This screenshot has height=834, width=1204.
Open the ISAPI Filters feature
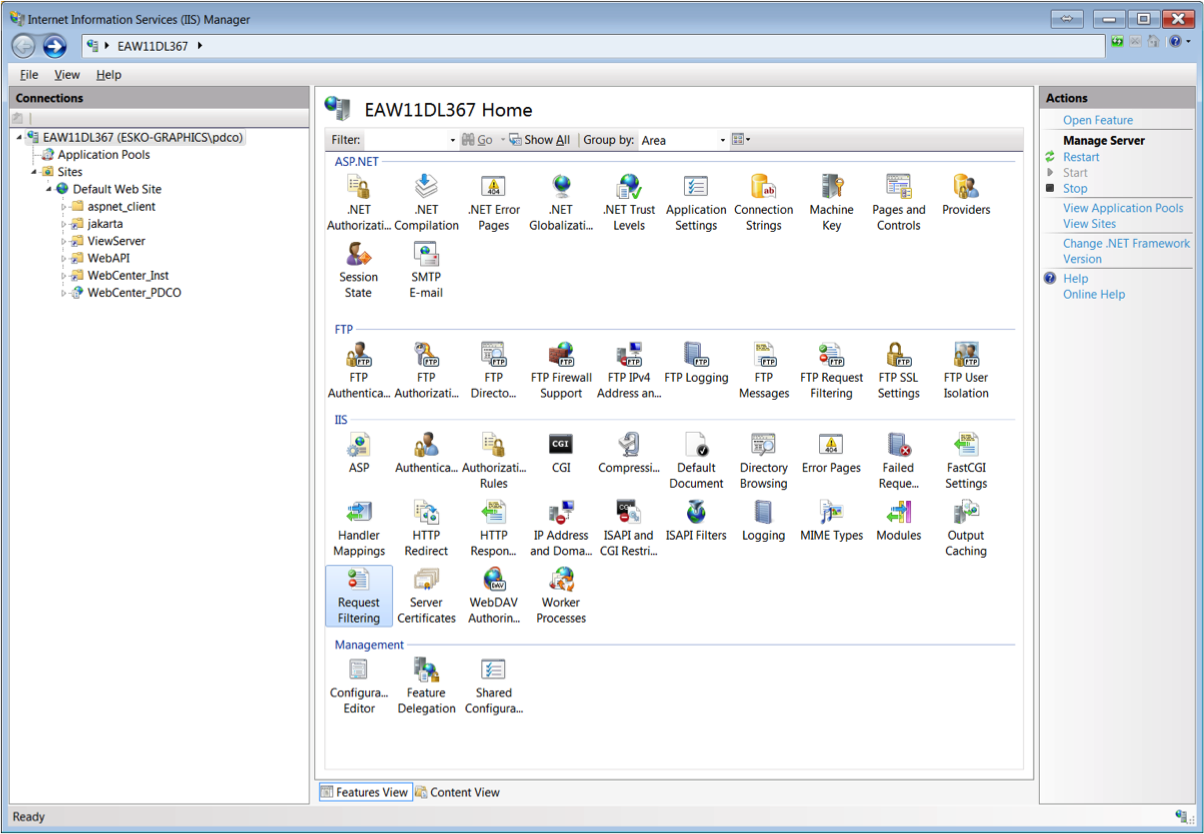coord(696,522)
